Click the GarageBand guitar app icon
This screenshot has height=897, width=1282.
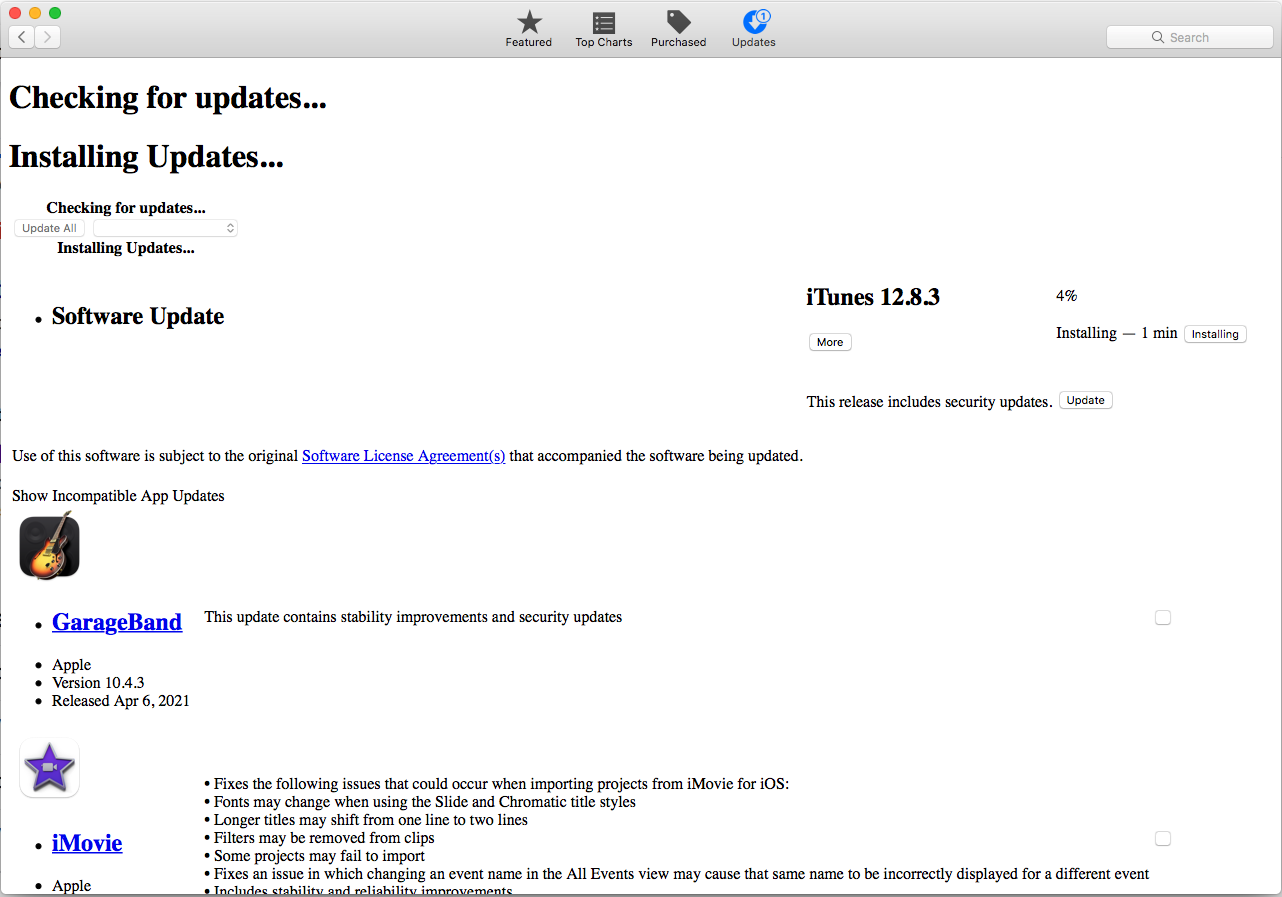50,545
